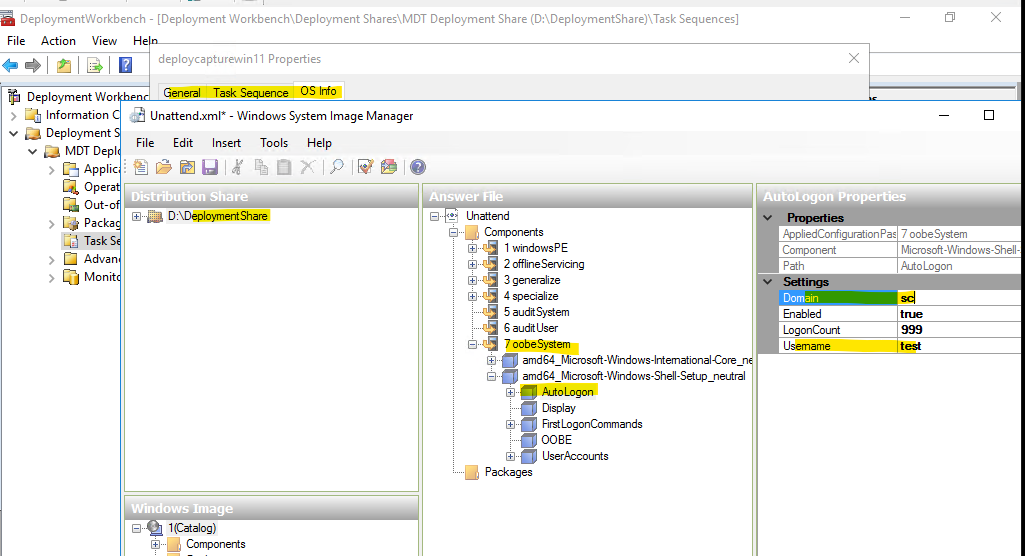
Task: Switch to OS Info tab
Action: click(x=318, y=91)
